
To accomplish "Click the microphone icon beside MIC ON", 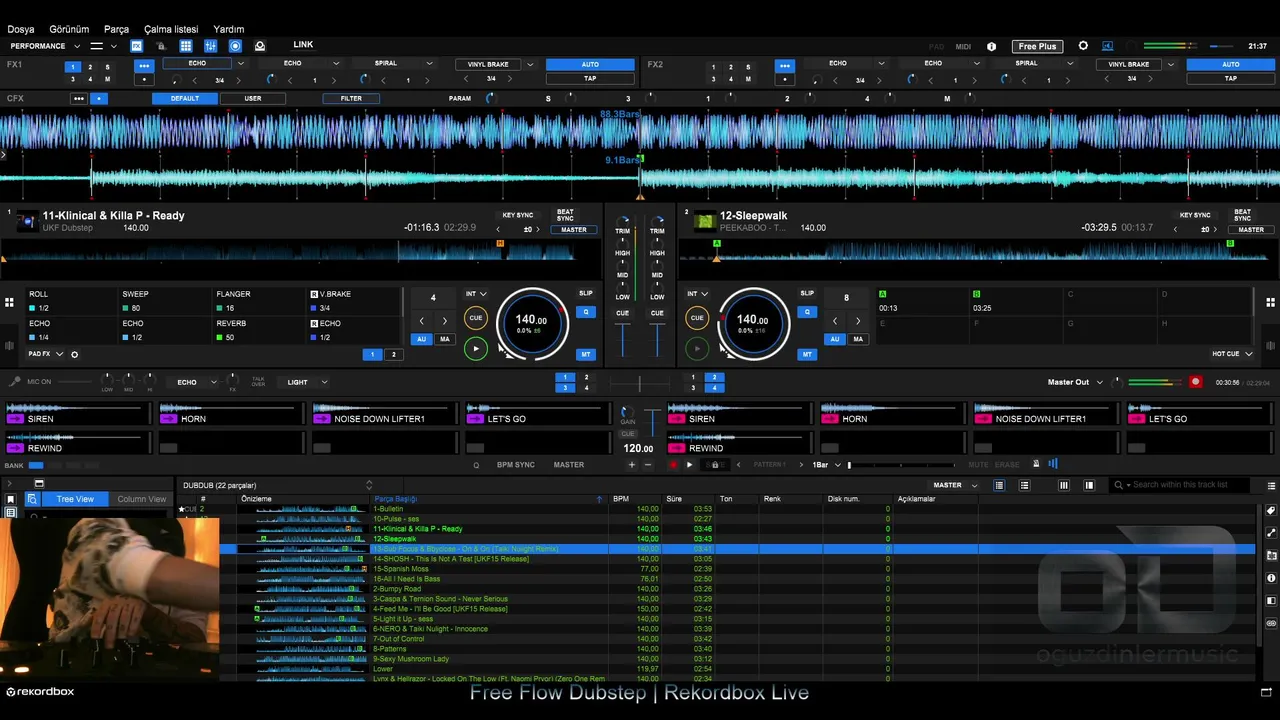I will (15, 382).
